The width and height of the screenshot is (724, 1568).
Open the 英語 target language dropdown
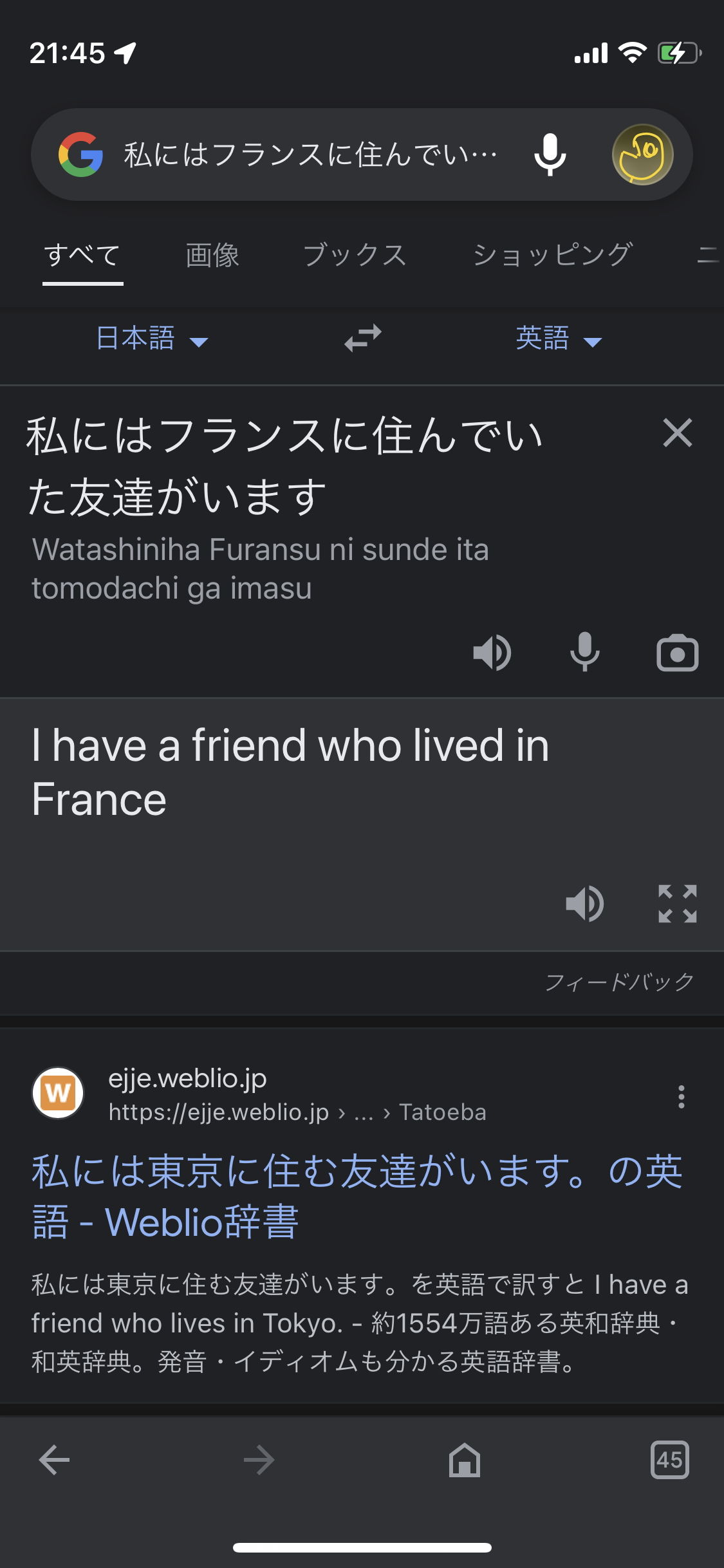559,339
